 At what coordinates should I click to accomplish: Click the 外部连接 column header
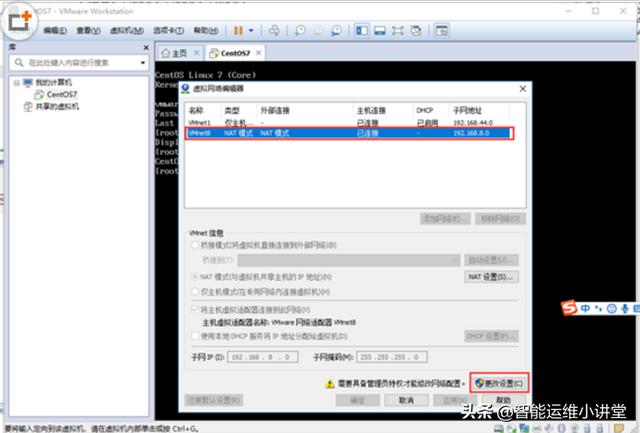coord(275,110)
